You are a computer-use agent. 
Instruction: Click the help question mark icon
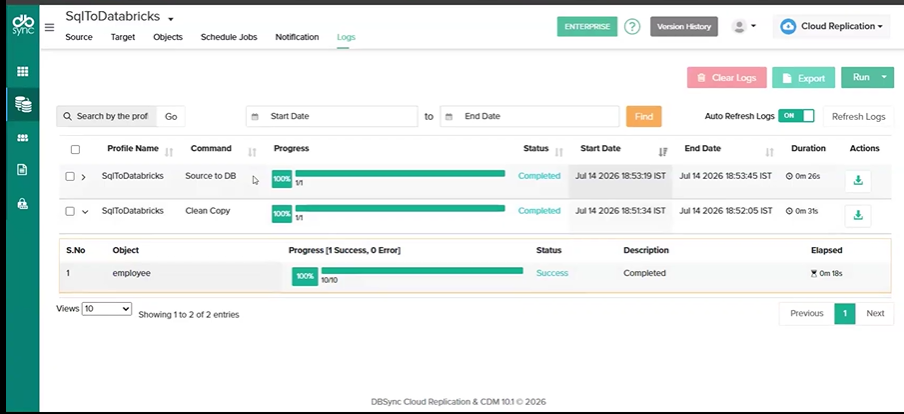632,27
